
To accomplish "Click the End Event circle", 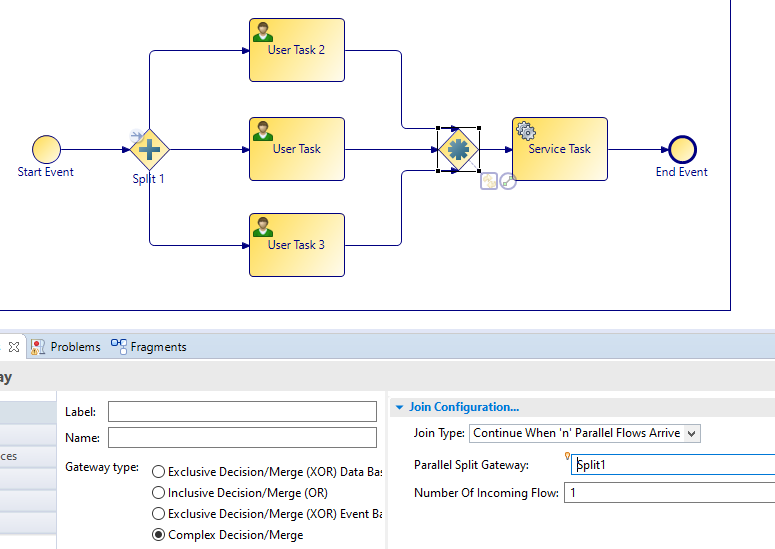I will coord(681,150).
